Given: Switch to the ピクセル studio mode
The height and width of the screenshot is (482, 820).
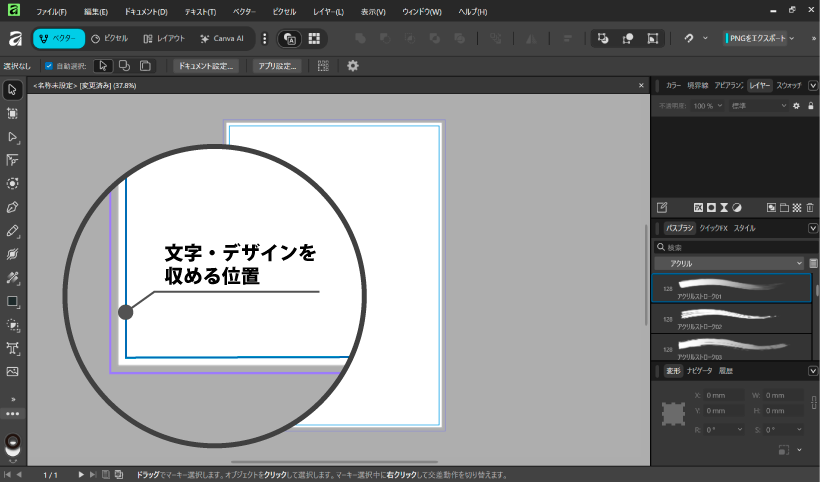Looking at the screenshot, I should coord(109,38).
